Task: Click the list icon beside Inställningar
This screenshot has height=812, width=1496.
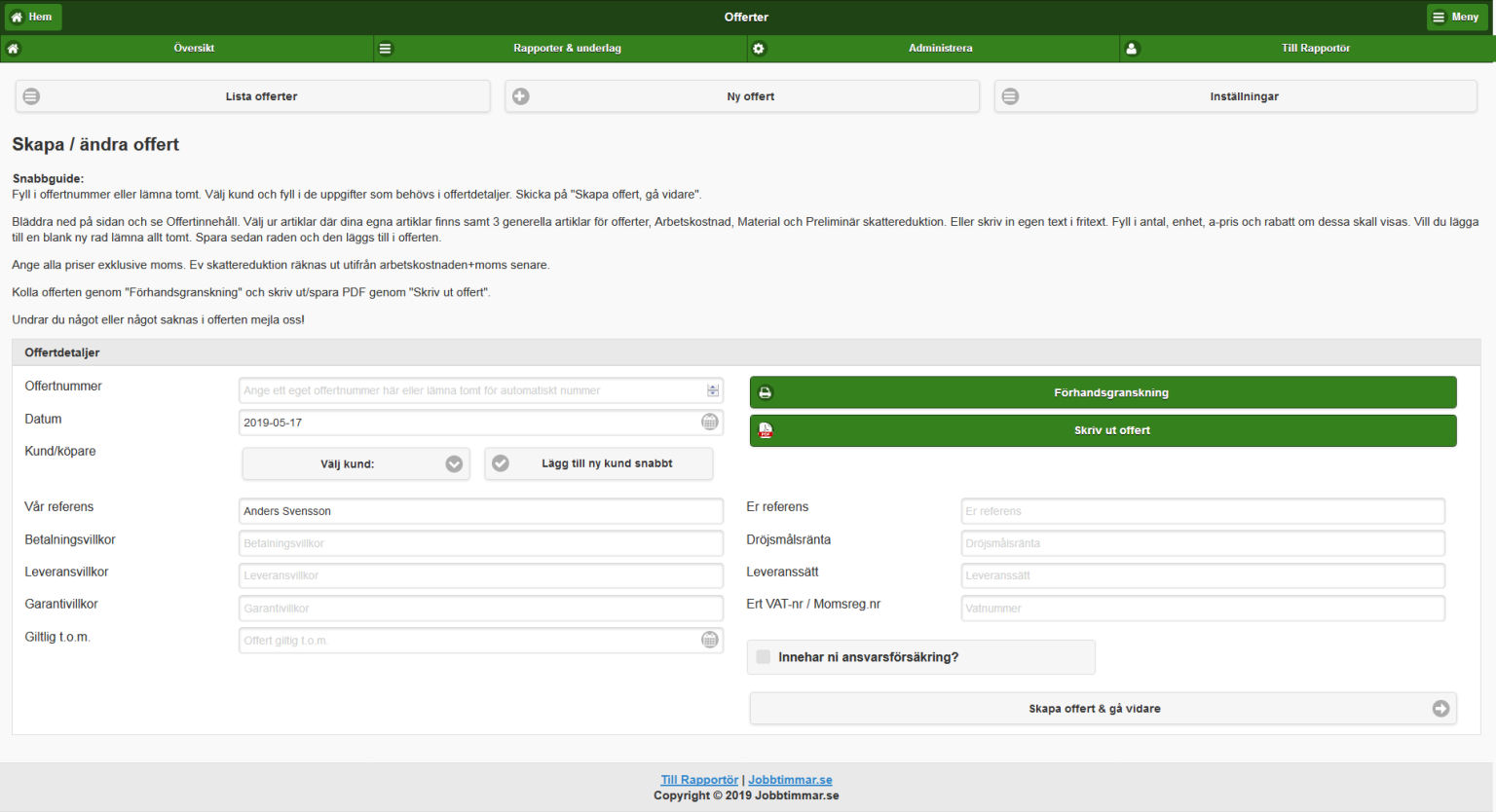Action: (1010, 95)
